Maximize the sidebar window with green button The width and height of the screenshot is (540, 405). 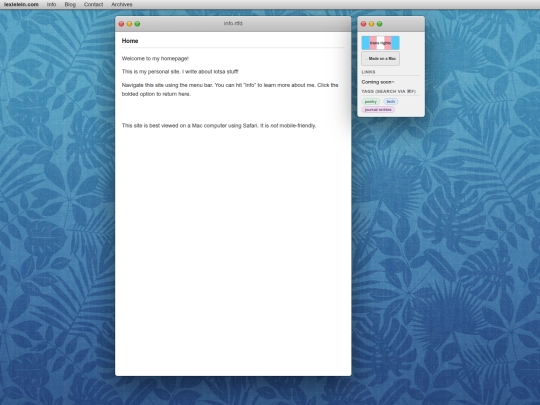pyautogui.click(x=380, y=24)
